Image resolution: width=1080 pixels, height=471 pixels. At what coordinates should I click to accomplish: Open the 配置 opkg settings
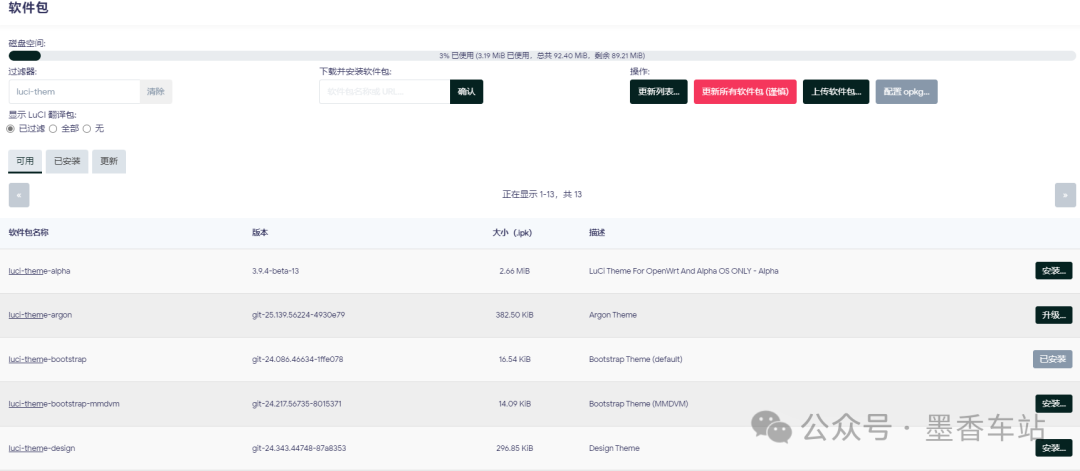pyautogui.click(x=906, y=92)
